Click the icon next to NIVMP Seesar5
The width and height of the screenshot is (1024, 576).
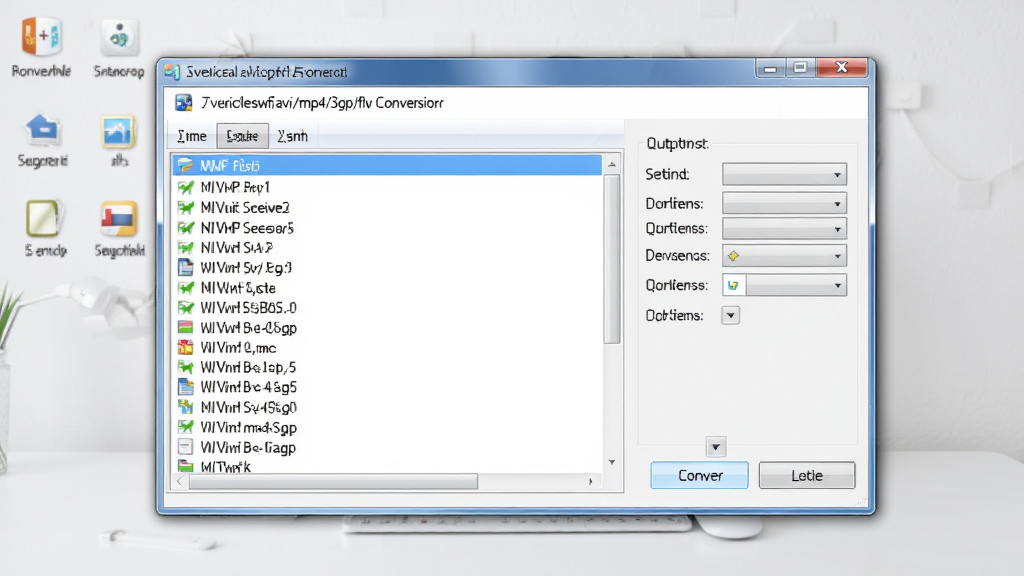[185, 228]
